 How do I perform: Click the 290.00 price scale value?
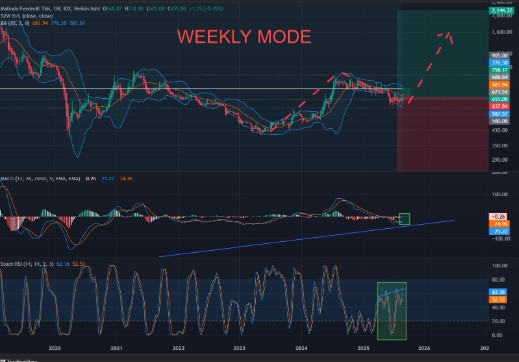[x=500, y=160]
